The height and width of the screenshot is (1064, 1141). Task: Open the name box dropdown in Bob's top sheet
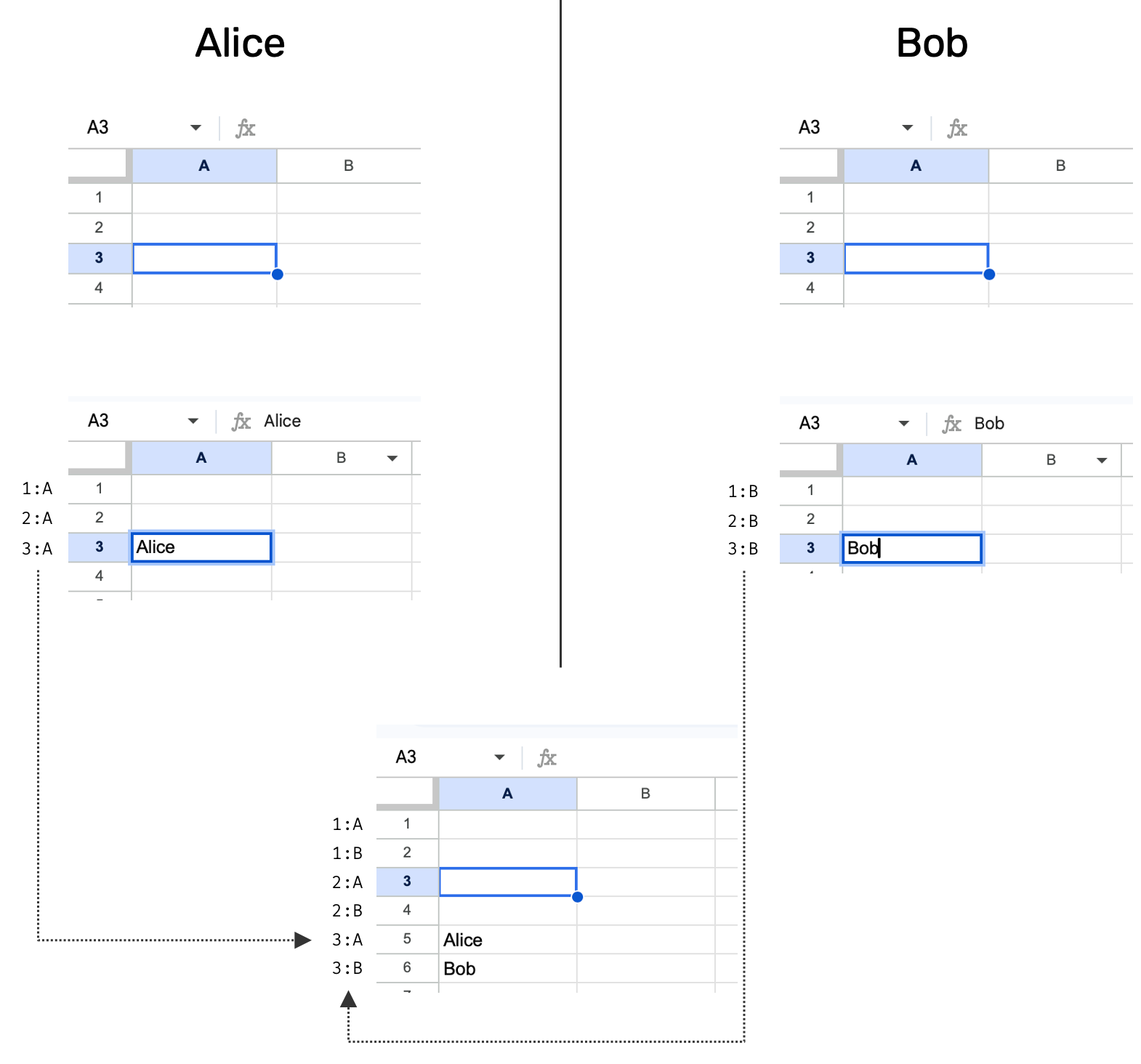coord(907,128)
